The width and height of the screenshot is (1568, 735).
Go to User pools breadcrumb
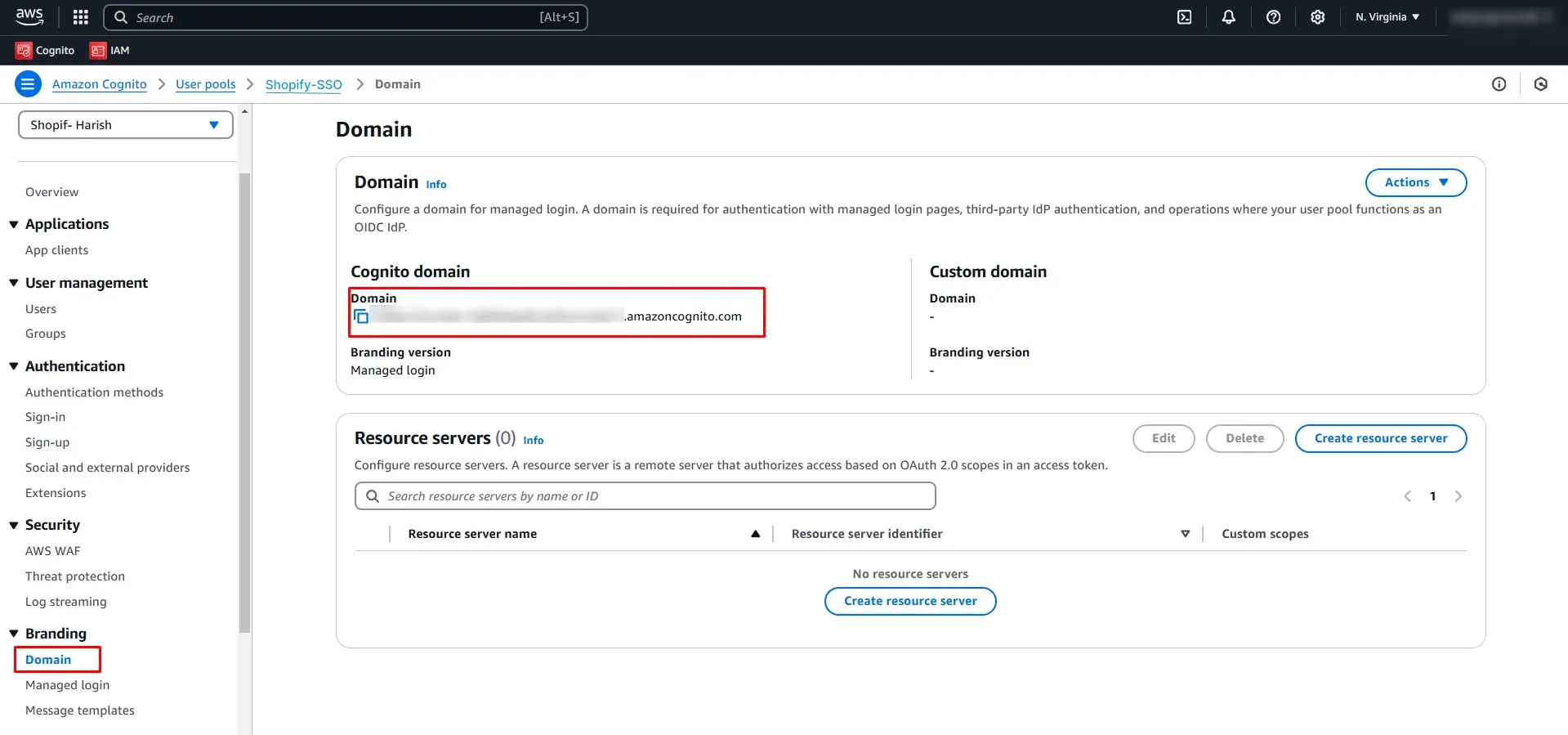pyautogui.click(x=205, y=84)
